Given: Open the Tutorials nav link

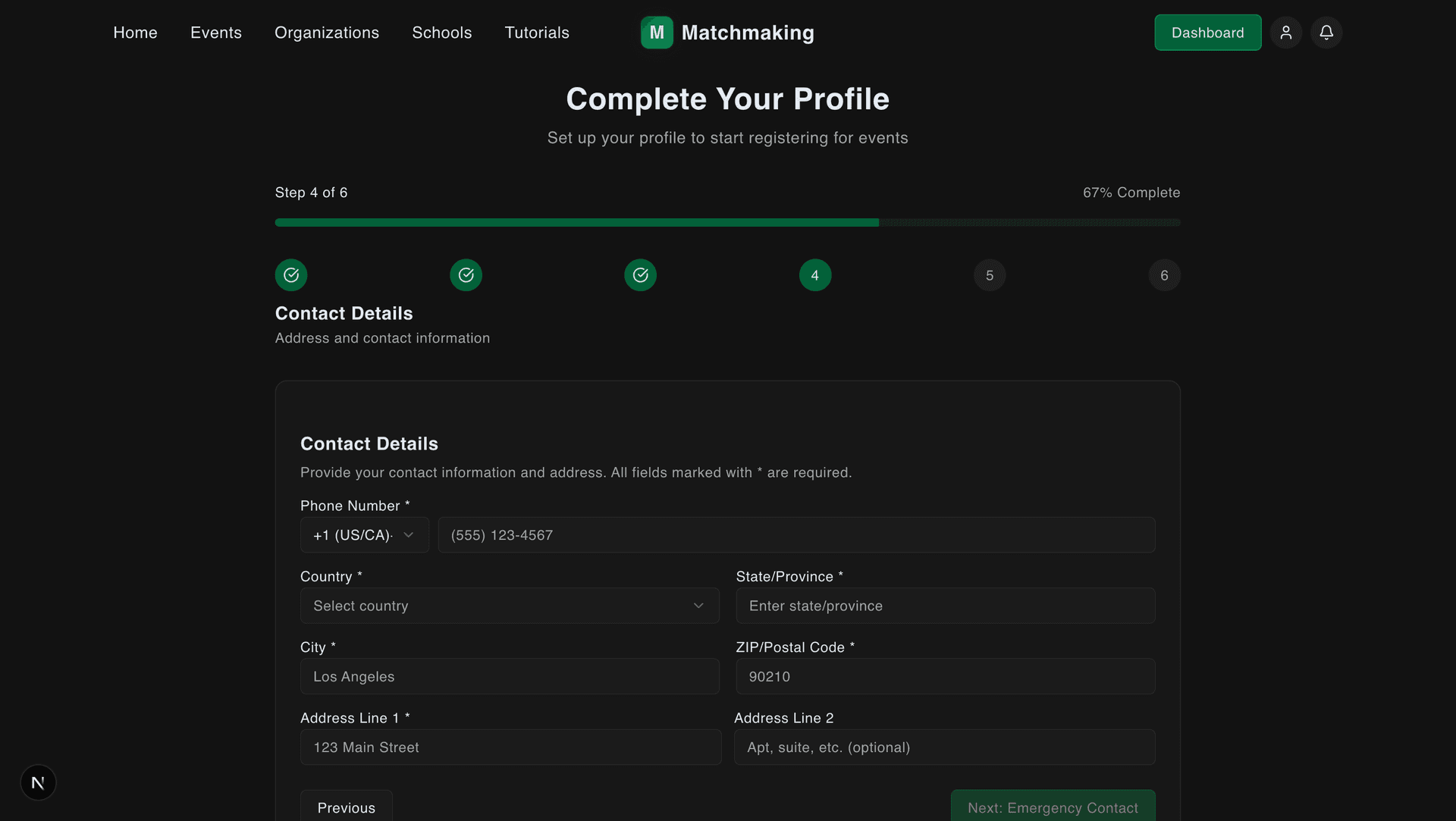Looking at the screenshot, I should click(537, 33).
